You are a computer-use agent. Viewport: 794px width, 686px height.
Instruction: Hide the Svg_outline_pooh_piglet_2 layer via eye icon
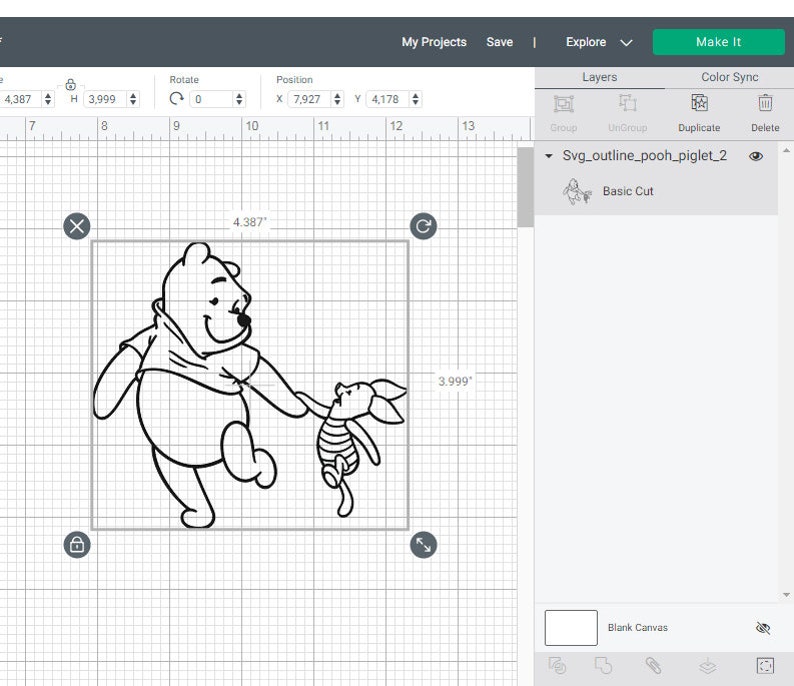[756, 156]
